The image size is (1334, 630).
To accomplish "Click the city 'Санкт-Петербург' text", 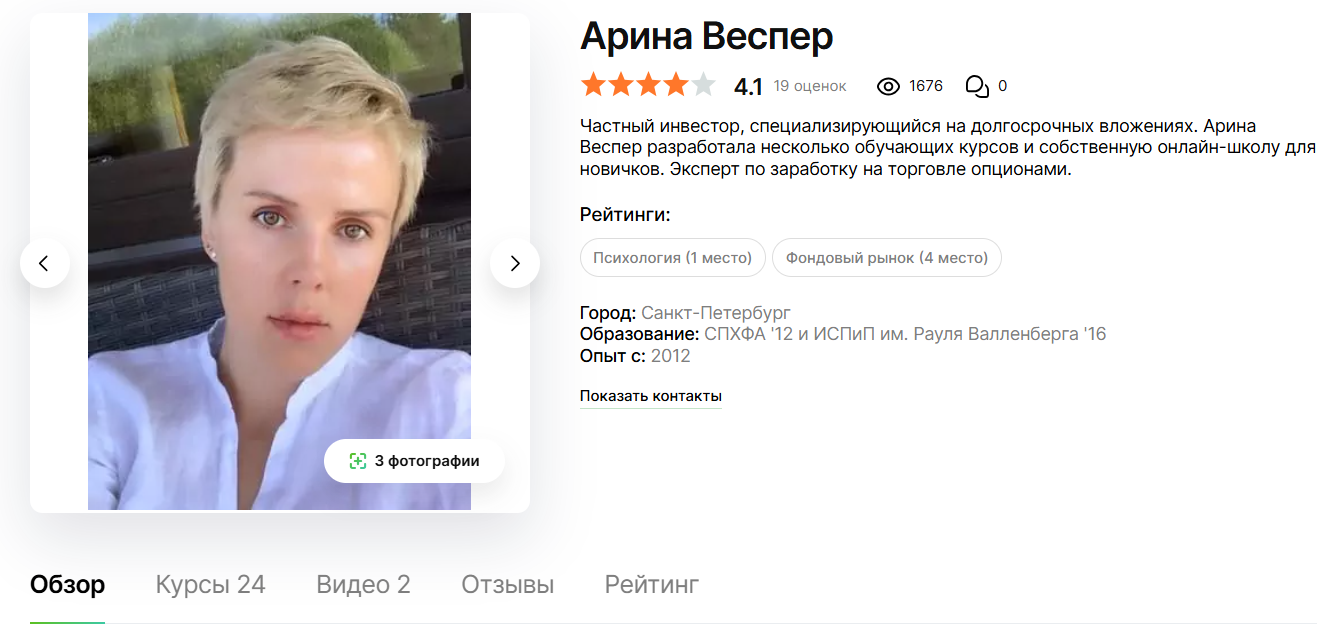I will pyautogui.click(x=716, y=313).
